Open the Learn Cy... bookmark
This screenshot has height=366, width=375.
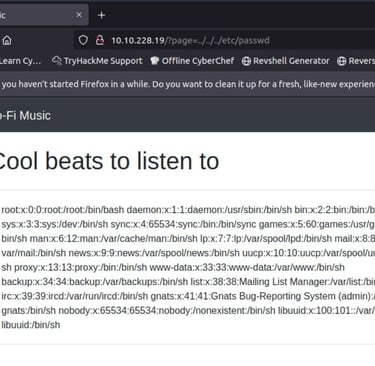point(21,61)
